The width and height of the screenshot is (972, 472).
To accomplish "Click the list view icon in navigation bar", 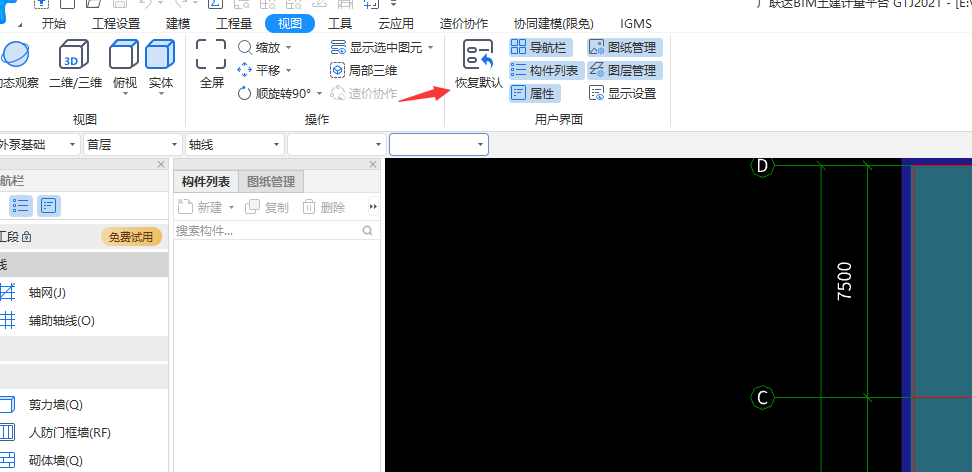I will click(x=21, y=205).
